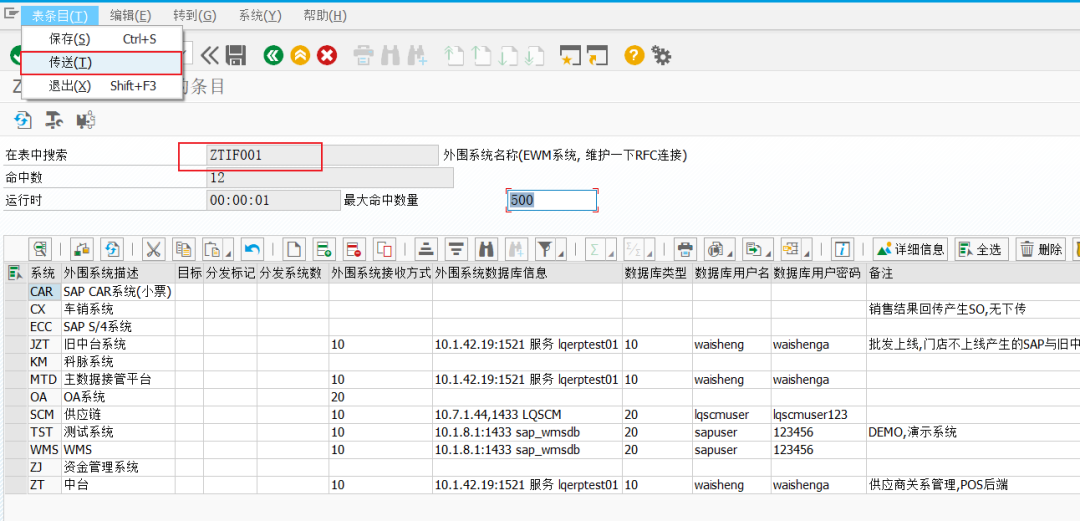
Task: Click the Find binoculars icon in the system toolbar
Action: coord(391,56)
